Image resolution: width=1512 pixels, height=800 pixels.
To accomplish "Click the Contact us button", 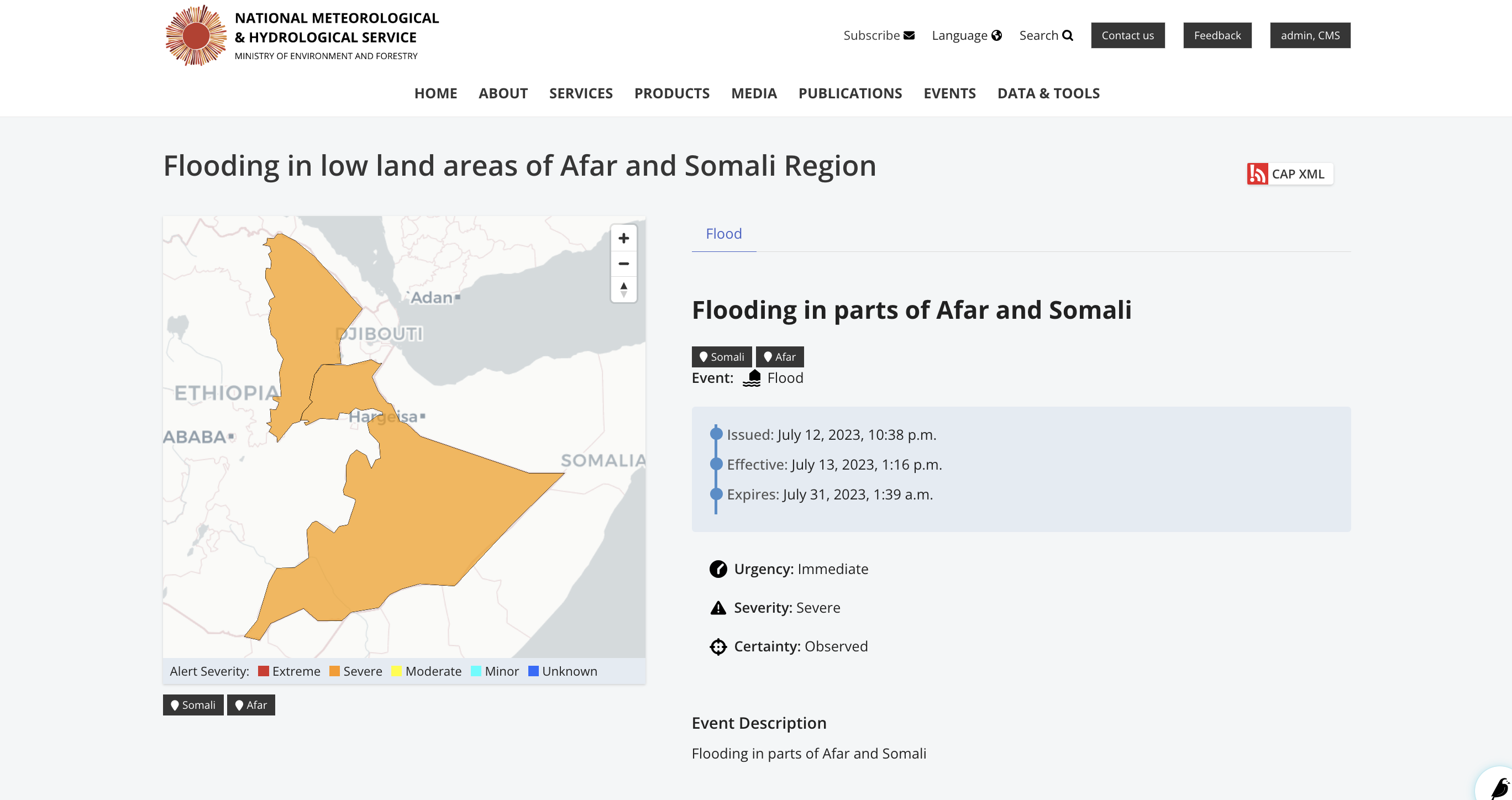I will (1127, 35).
